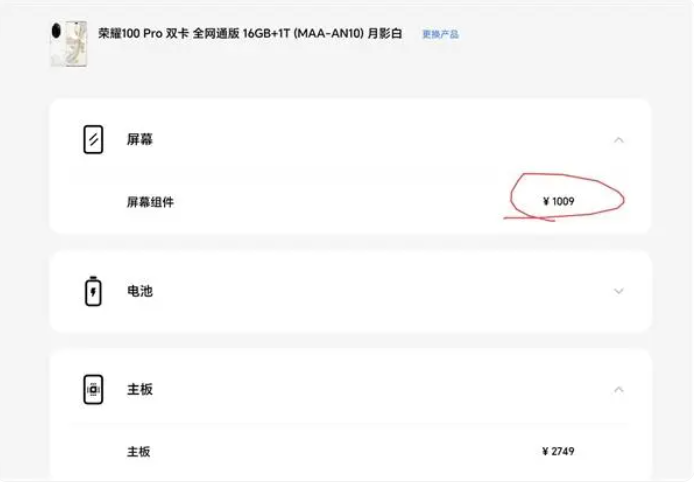
Task: Click the 月影白 color name
Action: 385,33
